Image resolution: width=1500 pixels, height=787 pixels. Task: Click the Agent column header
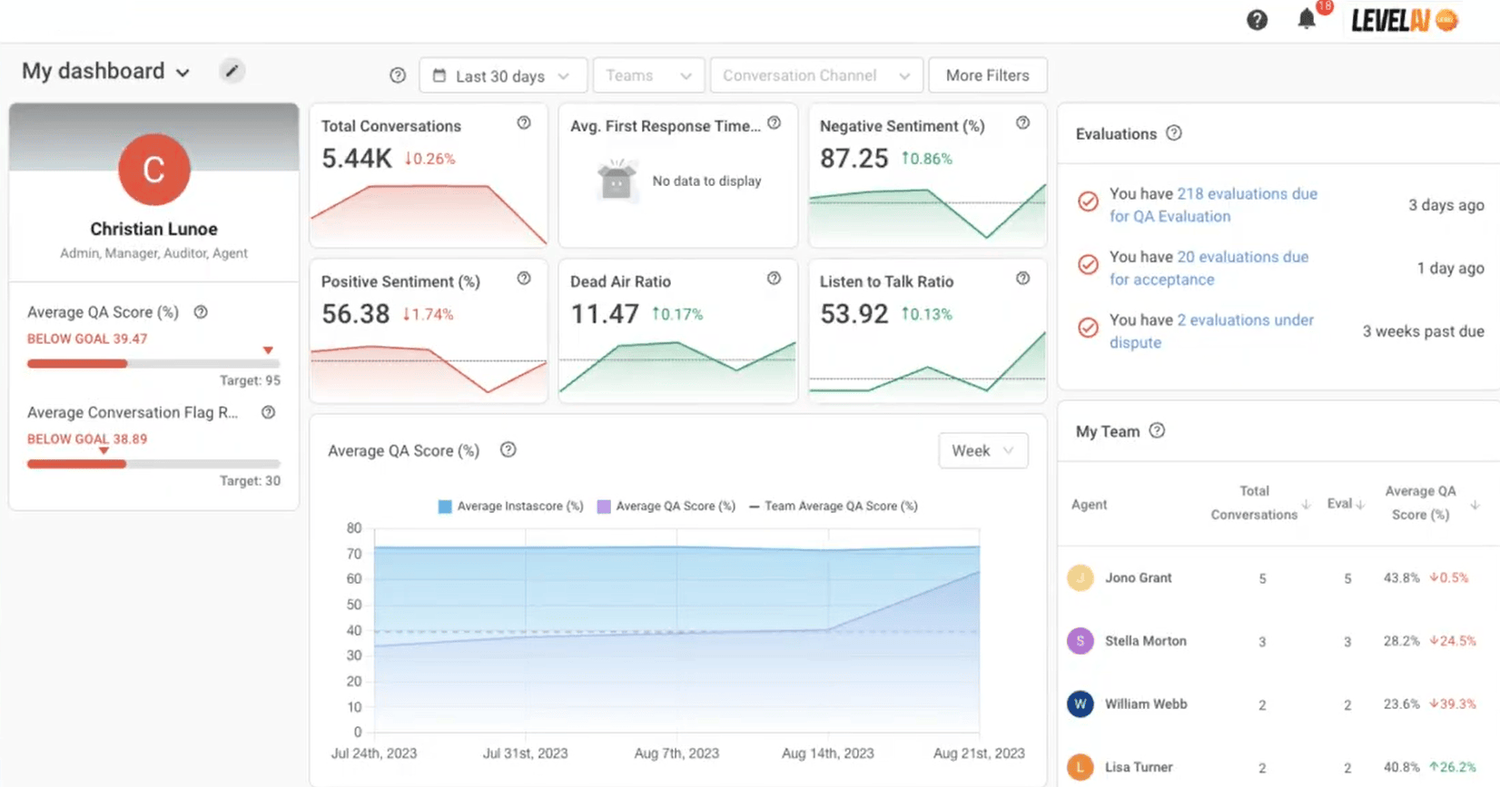point(1089,505)
